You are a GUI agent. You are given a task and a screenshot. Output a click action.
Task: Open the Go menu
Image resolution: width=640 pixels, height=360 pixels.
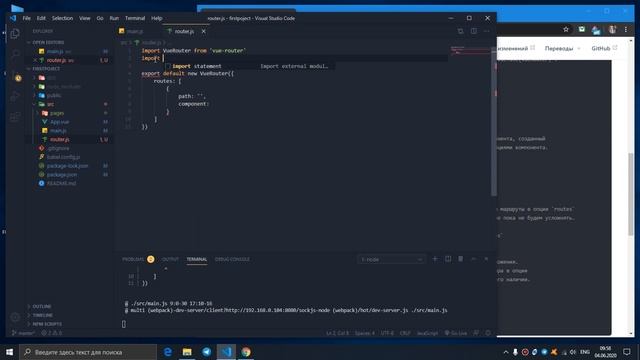click(x=100, y=18)
